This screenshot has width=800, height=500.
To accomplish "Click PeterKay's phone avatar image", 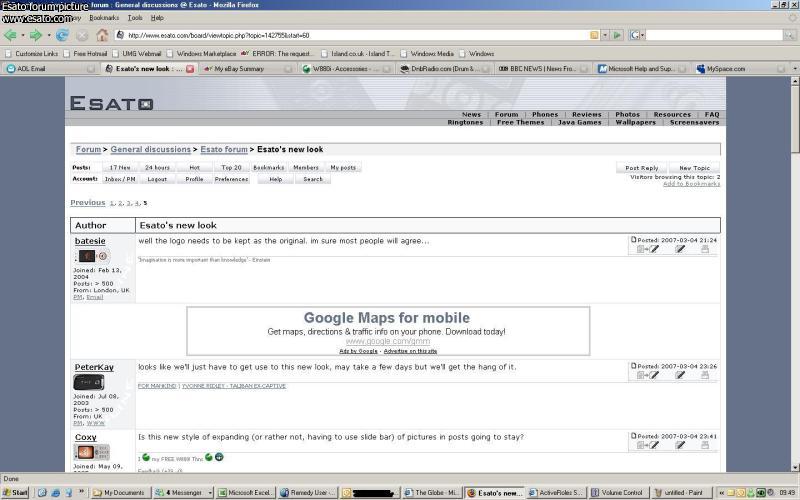I will (89, 382).
